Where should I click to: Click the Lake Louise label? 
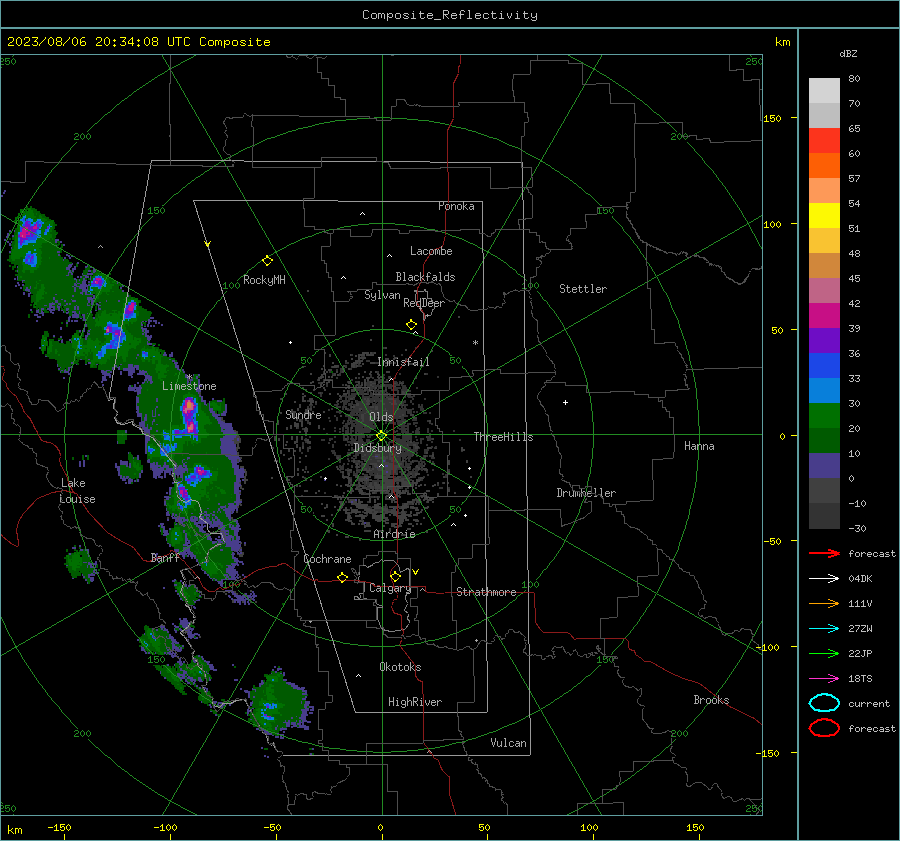(77, 491)
